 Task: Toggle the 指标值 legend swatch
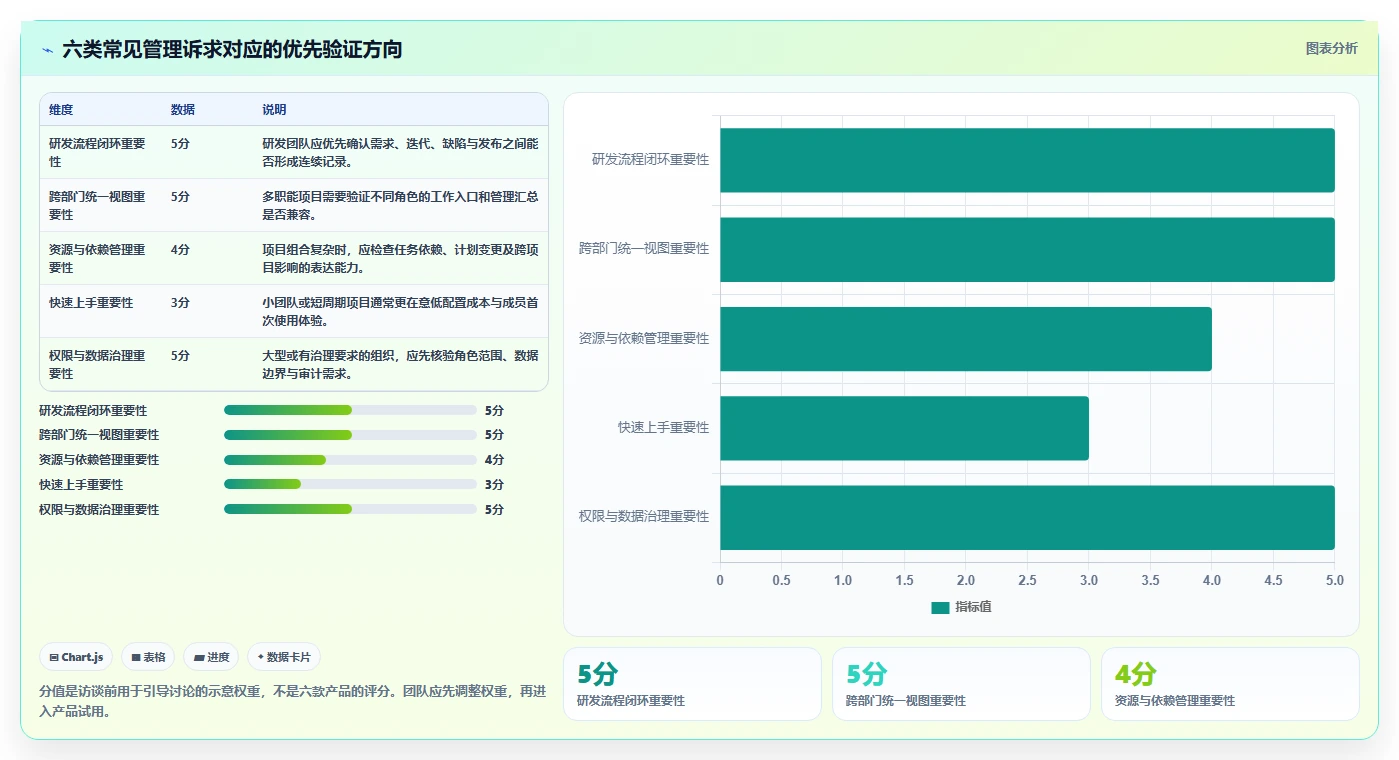point(940,607)
